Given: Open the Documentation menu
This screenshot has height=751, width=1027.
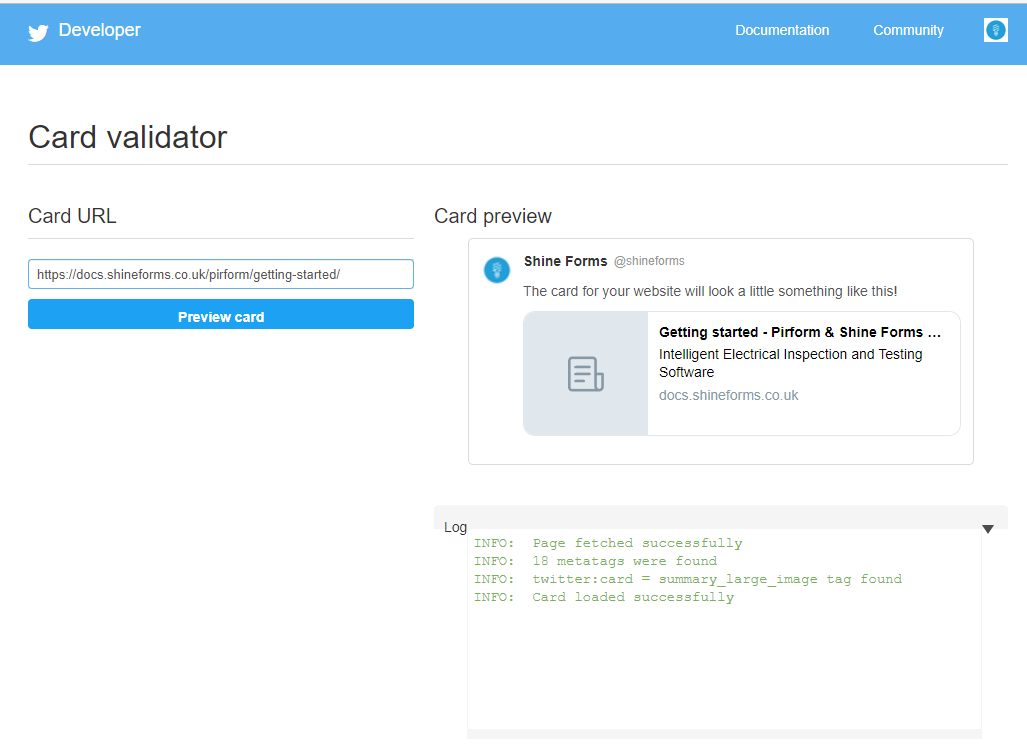Looking at the screenshot, I should coord(782,30).
